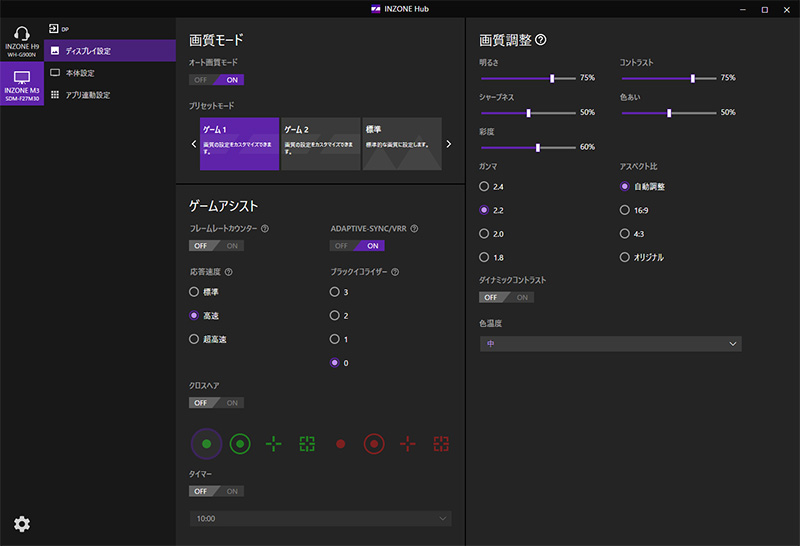Image resolution: width=800 pixels, height=546 pixels.
Task: Choose the green plus-shaped crosshair icon
Action: coord(273,443)
